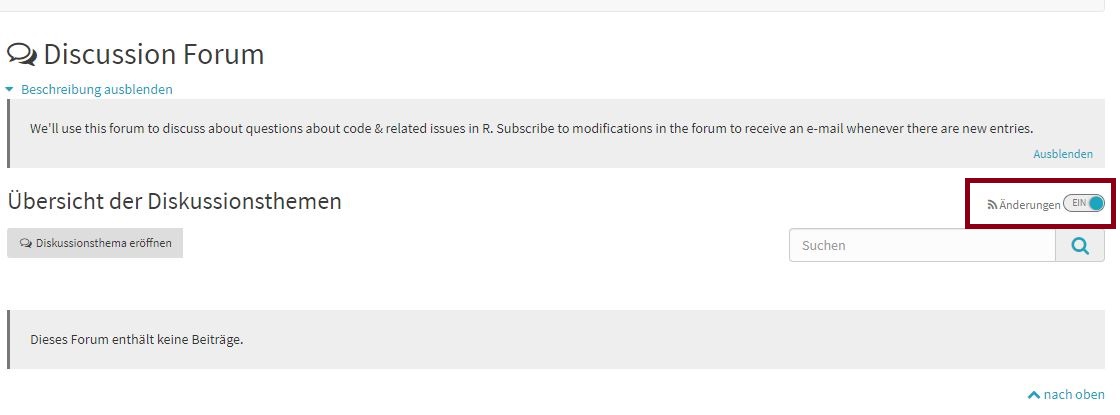Click the magnifying glass search icon
The image size is (1120, 415).
(x=1080, y=246)
